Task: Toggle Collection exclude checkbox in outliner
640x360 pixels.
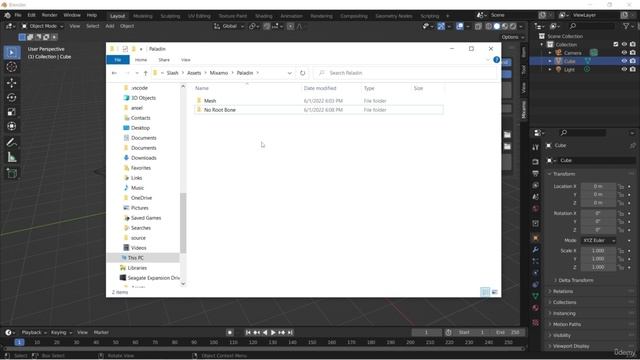Action: (x=616, y=44)
